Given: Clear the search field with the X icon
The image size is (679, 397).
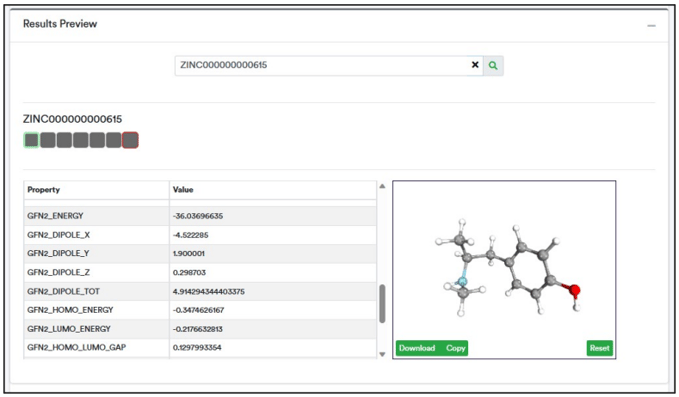Looking at the screenshot, I should click(x=475, y=65).
